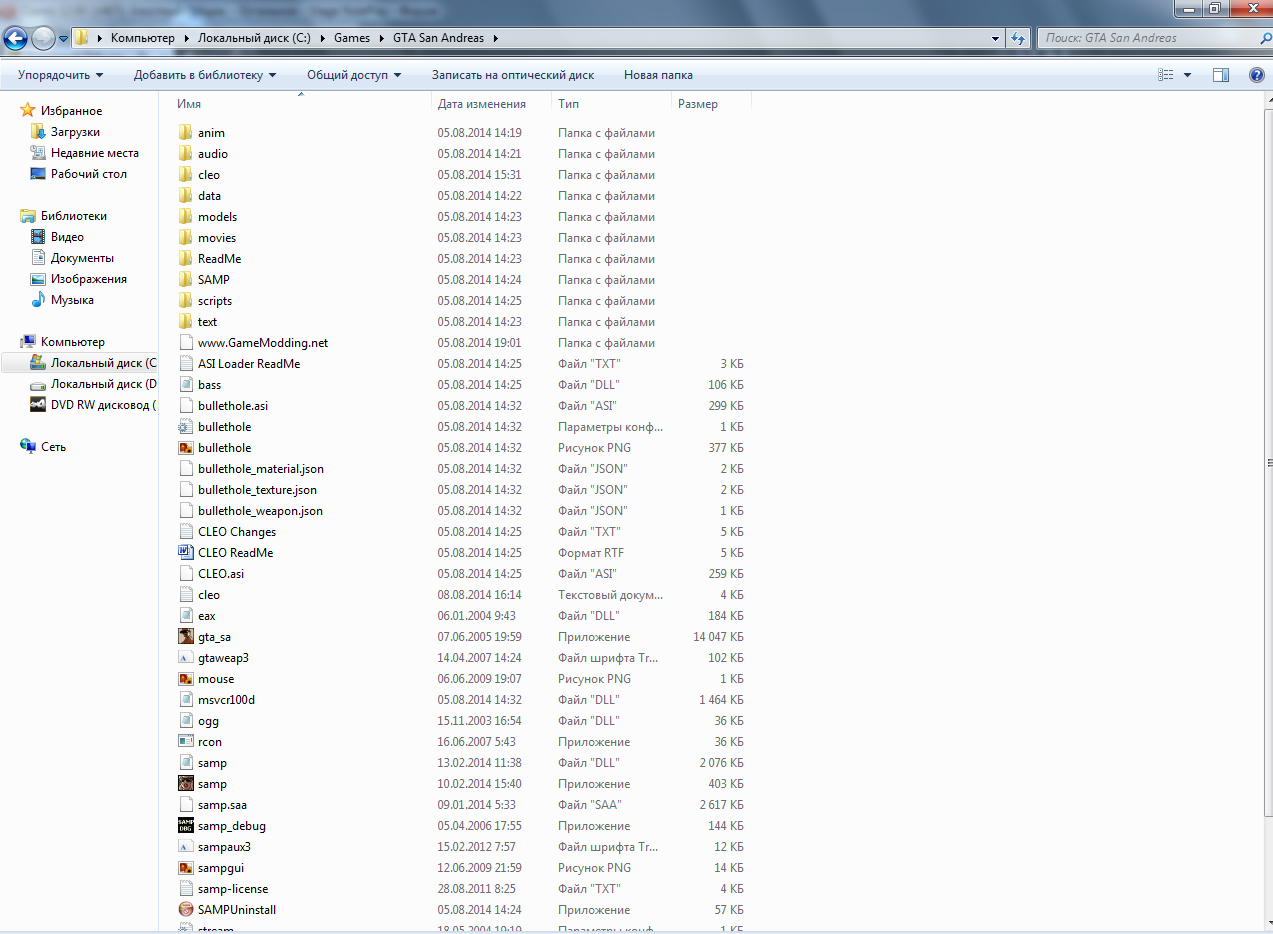Click the Back navigation arrow button
Screen dimensions: 1273x934
[15, 38]
